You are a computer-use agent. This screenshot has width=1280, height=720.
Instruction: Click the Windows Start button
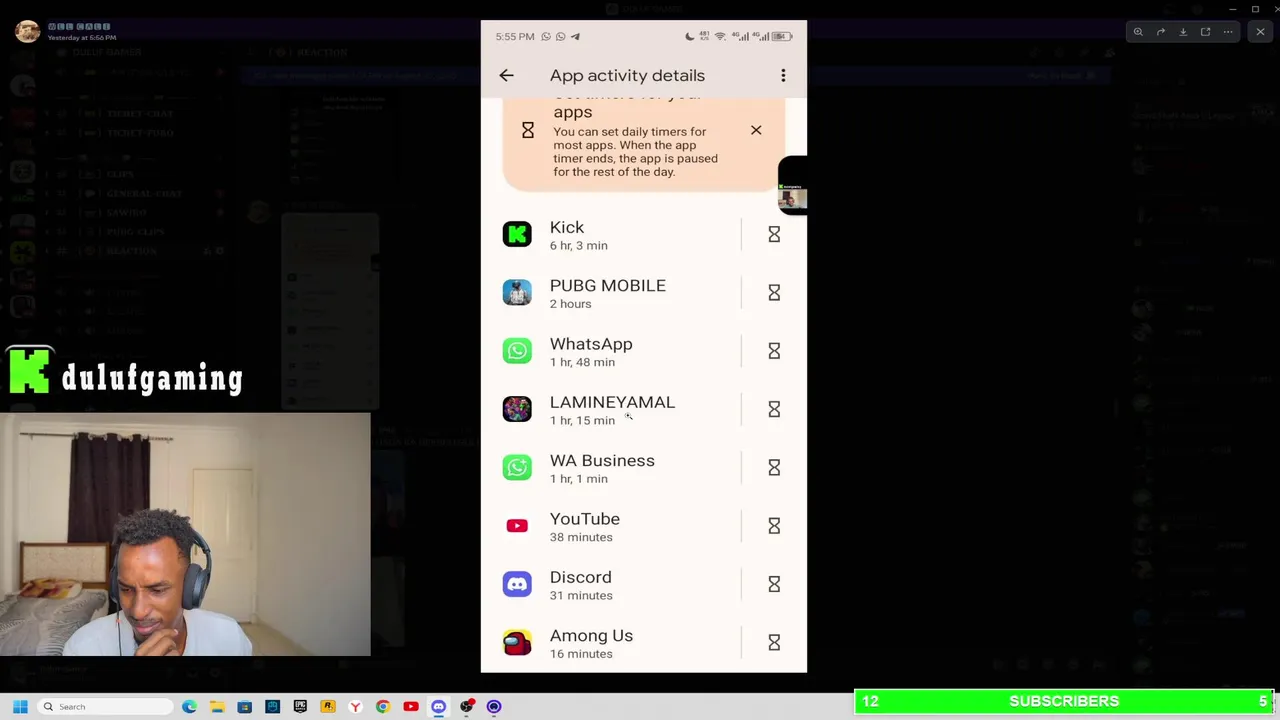pyautogui.click(x=20, y=707)
